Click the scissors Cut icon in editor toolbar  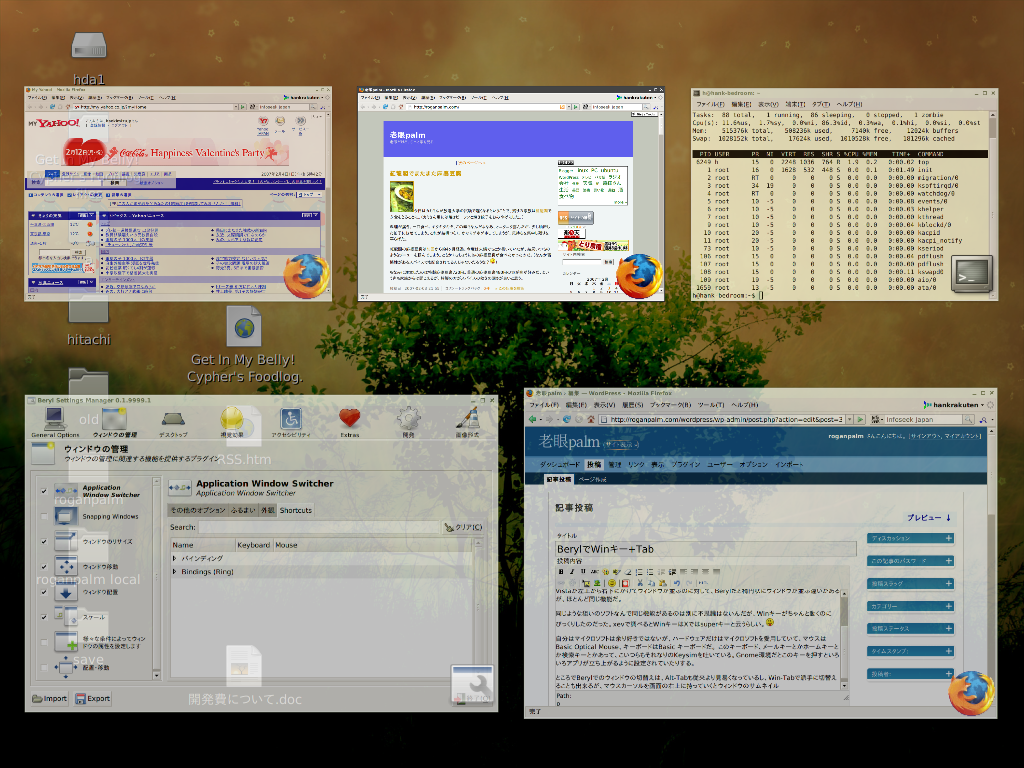click(640, 583)
